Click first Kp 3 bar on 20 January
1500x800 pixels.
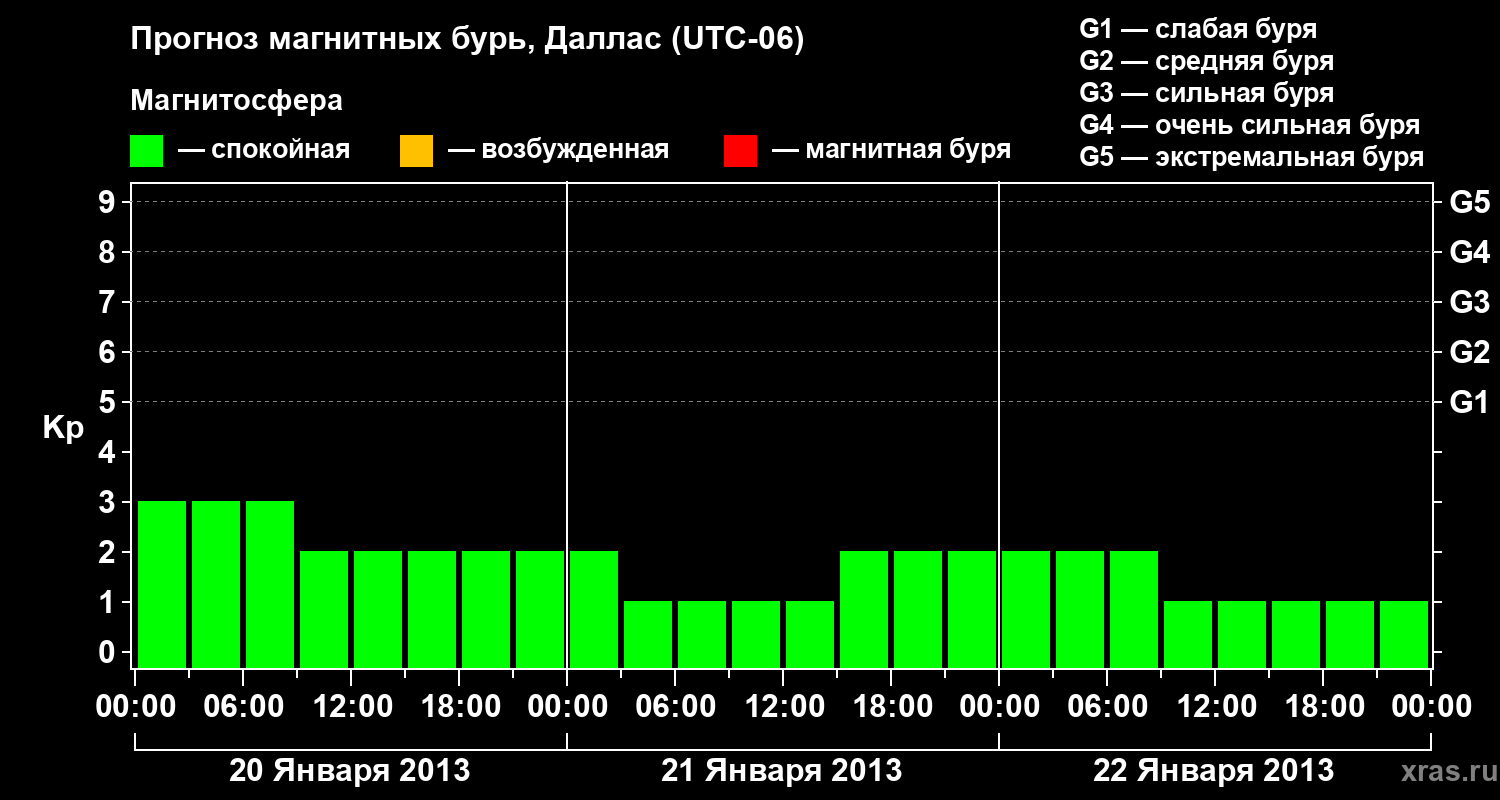(162, 584)
